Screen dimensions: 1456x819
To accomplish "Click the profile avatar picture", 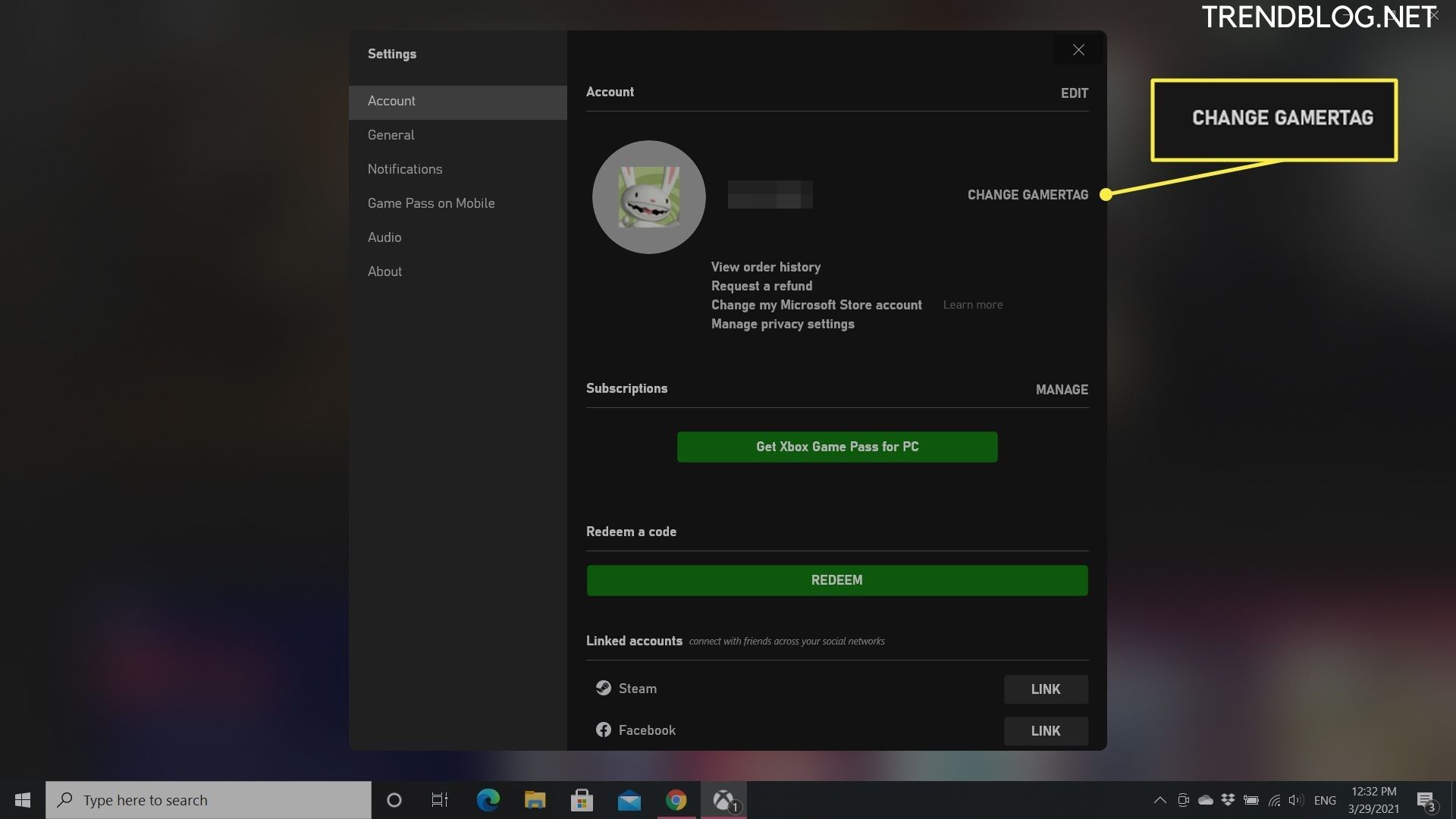I will click(648, 196).
